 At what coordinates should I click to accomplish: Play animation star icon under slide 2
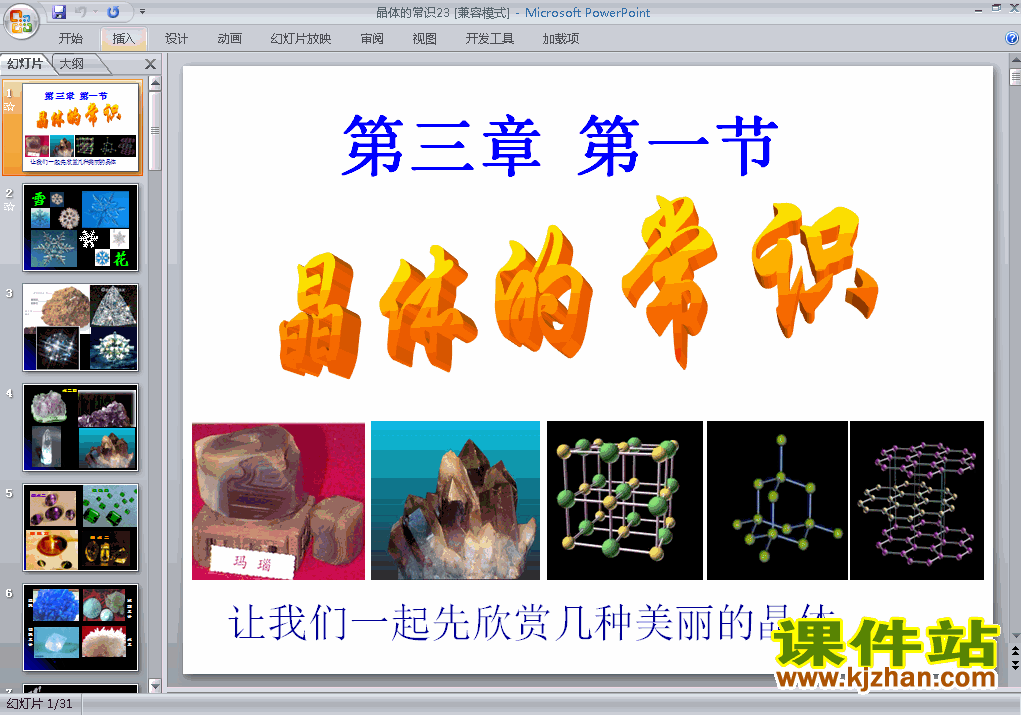(x=9, y=207)
